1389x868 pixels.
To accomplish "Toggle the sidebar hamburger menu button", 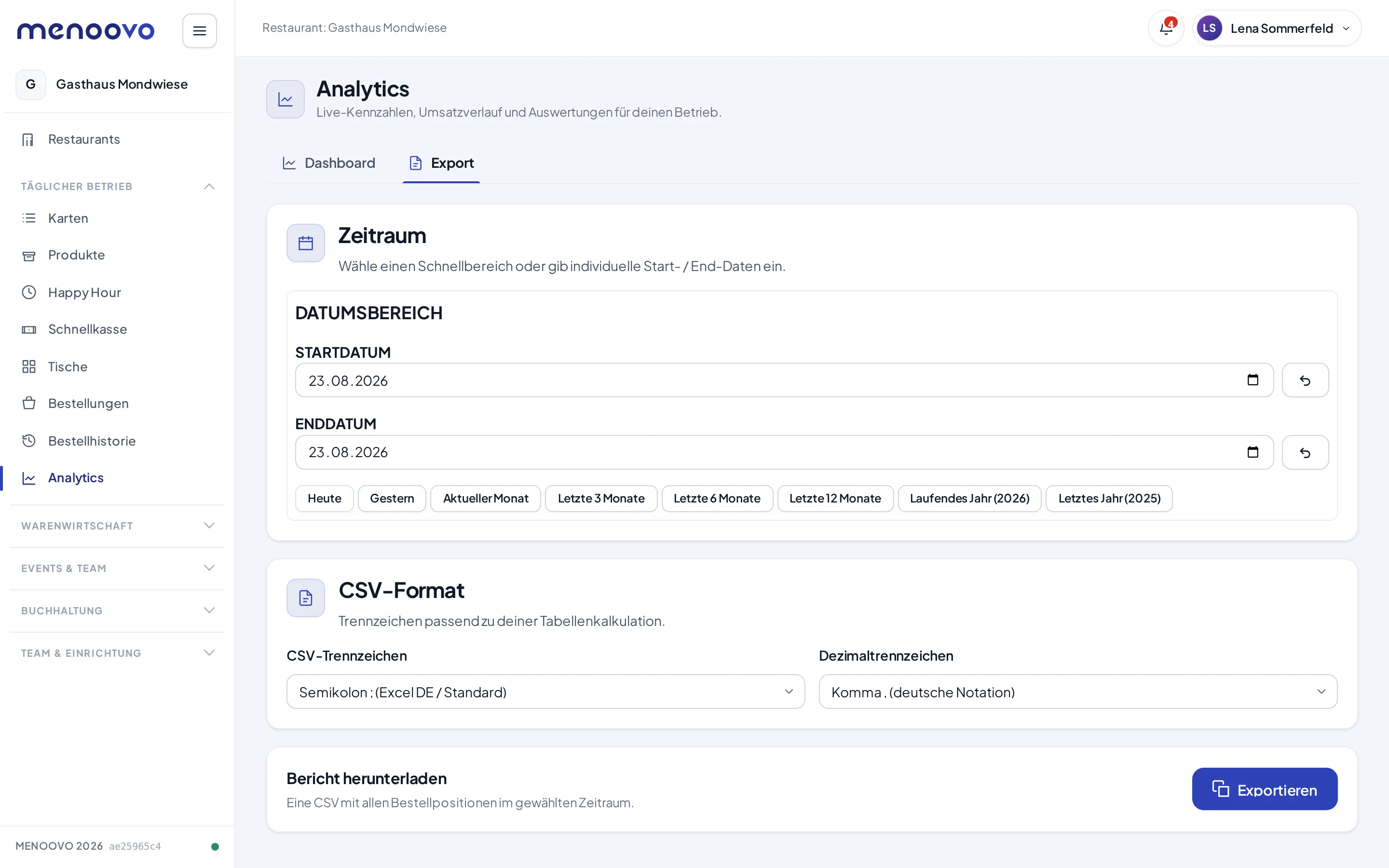I will pyautogui.click(x=199, y=30).
